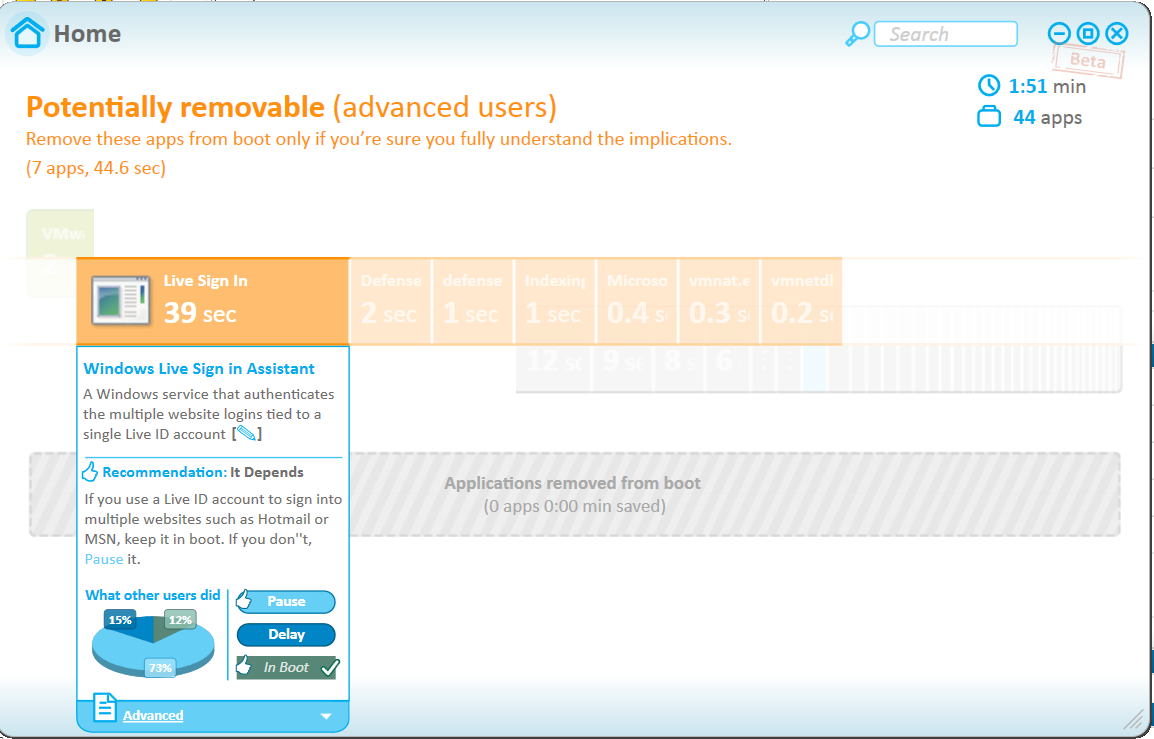
Task: Click the 12% pie chart slice label
Action: coord(180,620)
